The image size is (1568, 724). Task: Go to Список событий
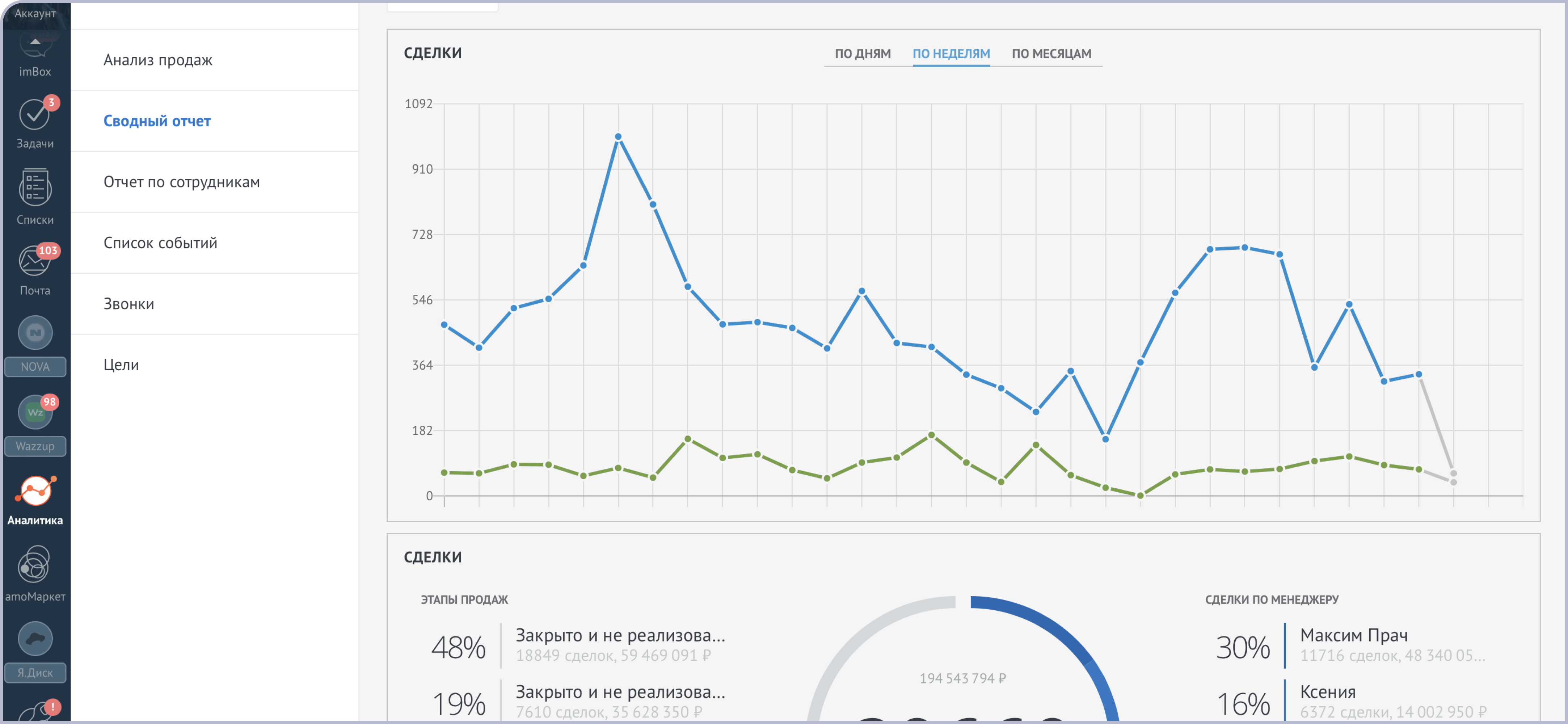point(160,242)
